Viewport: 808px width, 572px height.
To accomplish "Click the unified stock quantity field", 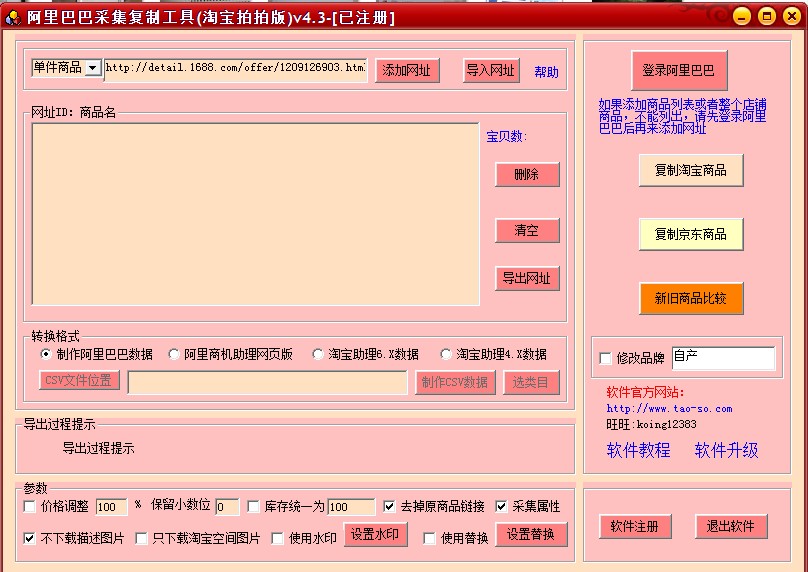I will pyautogui.click(x=351, y=507).
